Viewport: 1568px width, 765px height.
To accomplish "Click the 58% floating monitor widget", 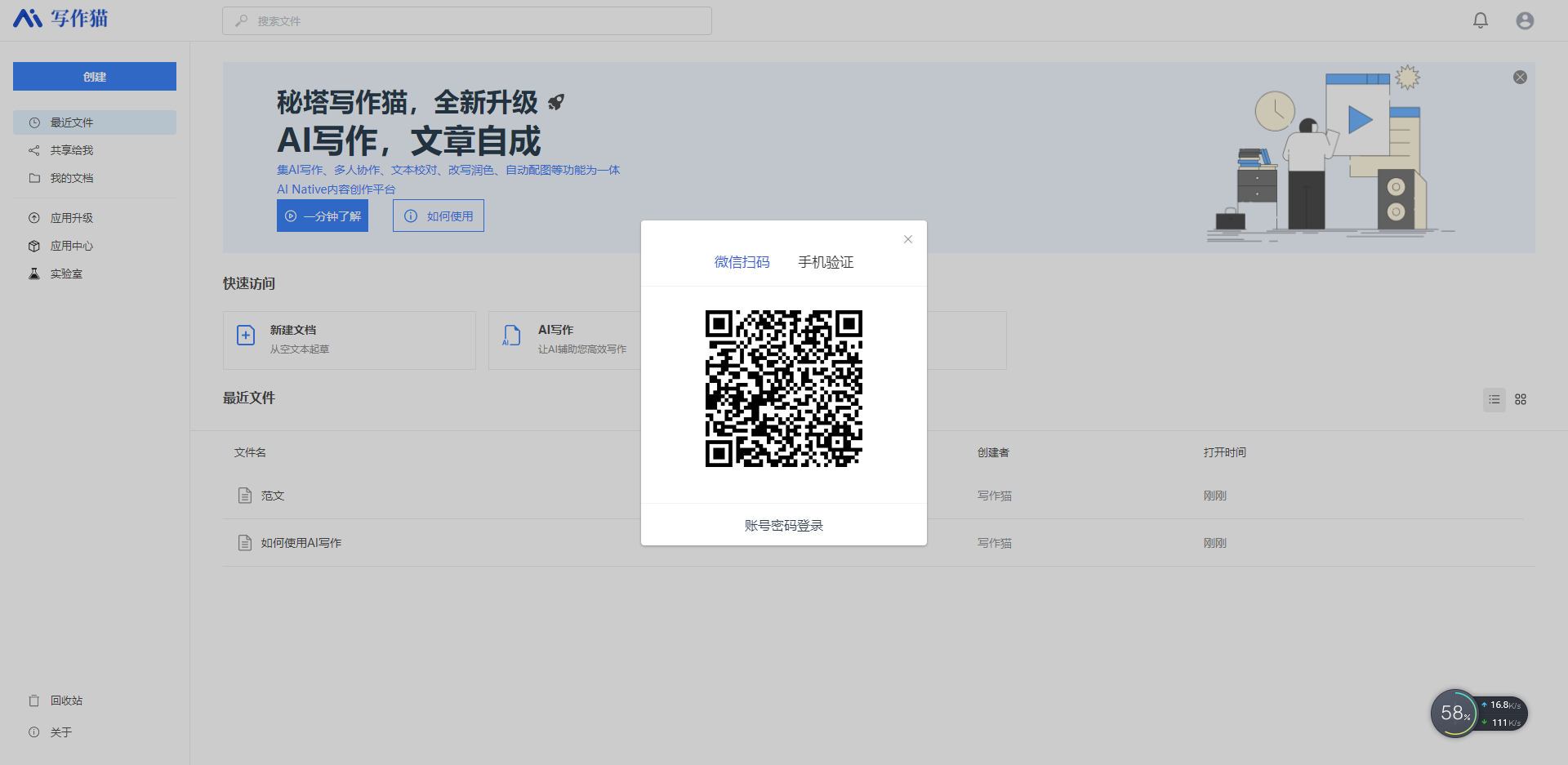I will click(x=1454, y=714).
